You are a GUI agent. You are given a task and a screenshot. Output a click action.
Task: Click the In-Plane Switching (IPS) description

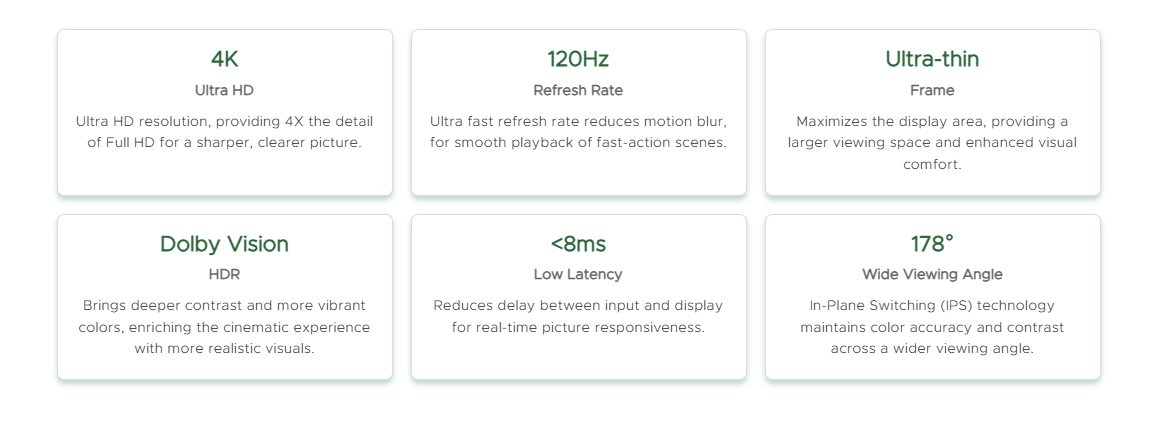click(932, 327)
